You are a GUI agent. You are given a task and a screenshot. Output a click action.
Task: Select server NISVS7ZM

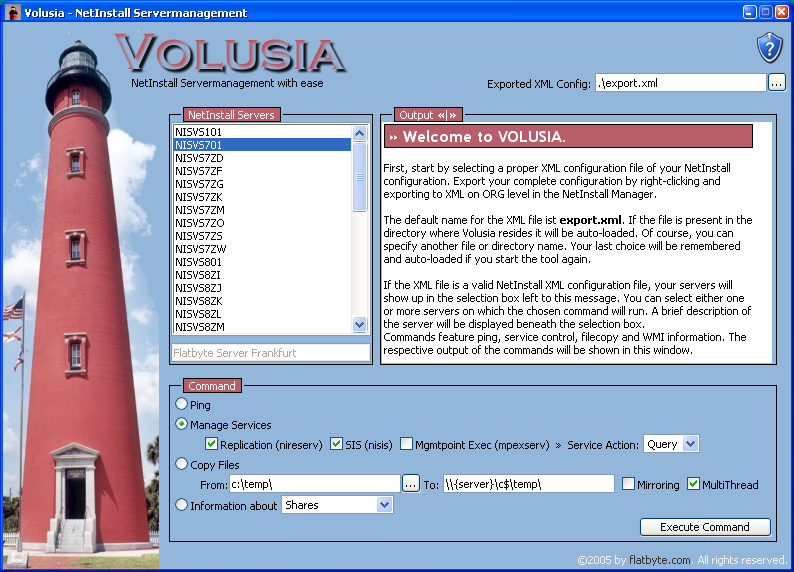(262, 210)
